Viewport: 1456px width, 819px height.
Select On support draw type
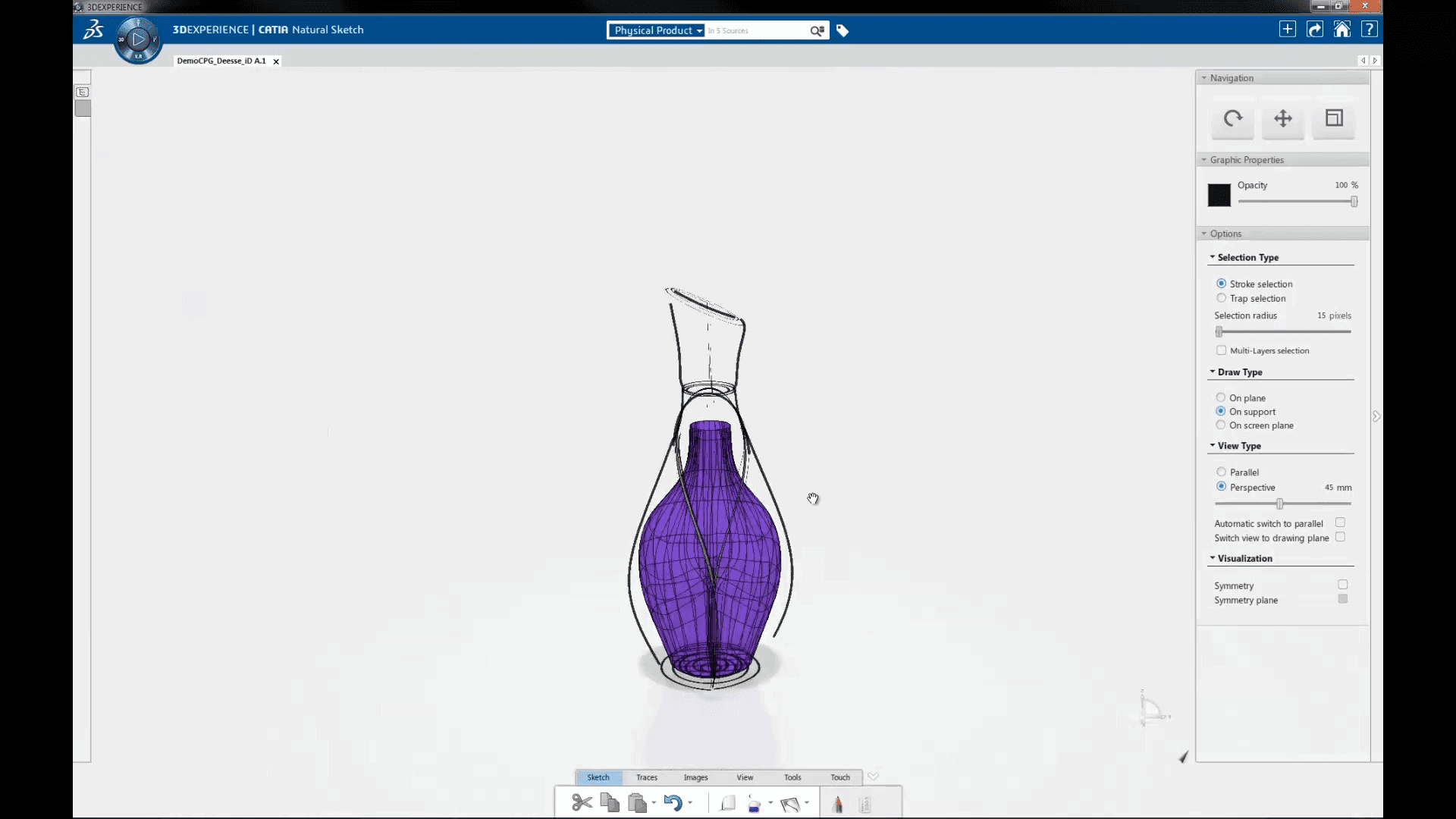click(1221, 411)
